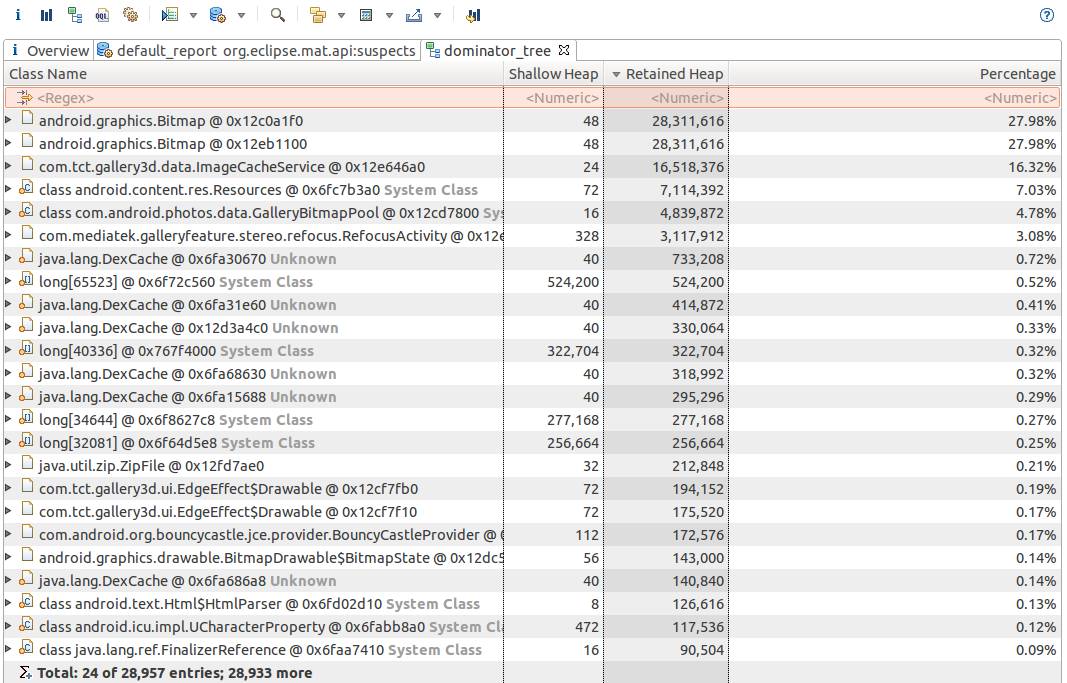Open the dominator tree toolbar icon
The width and height of the screenshot is (1067, 683).
point(74,15)
